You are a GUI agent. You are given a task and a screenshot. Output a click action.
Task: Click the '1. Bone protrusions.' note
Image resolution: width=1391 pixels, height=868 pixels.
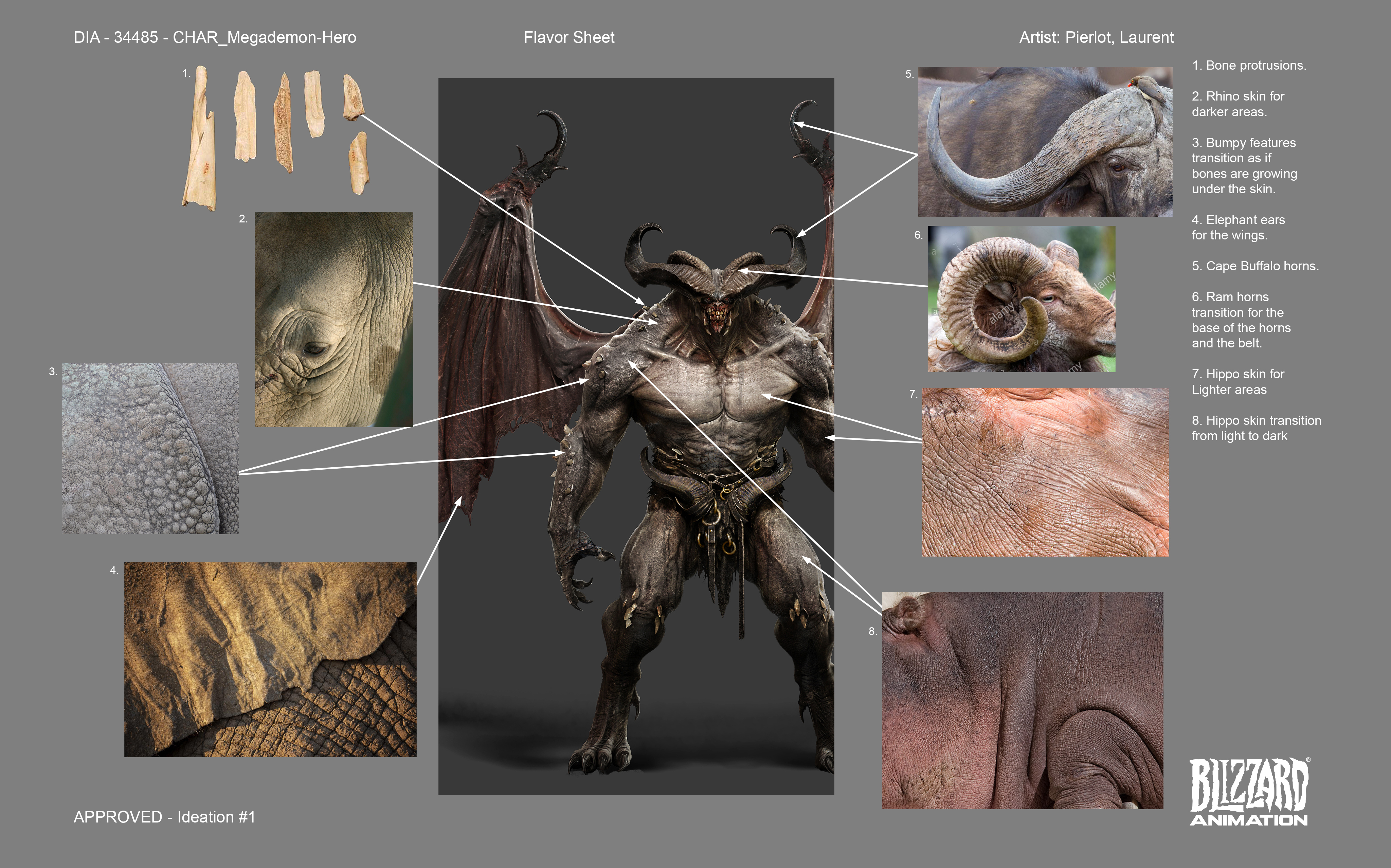click(x=1249, y=66)
